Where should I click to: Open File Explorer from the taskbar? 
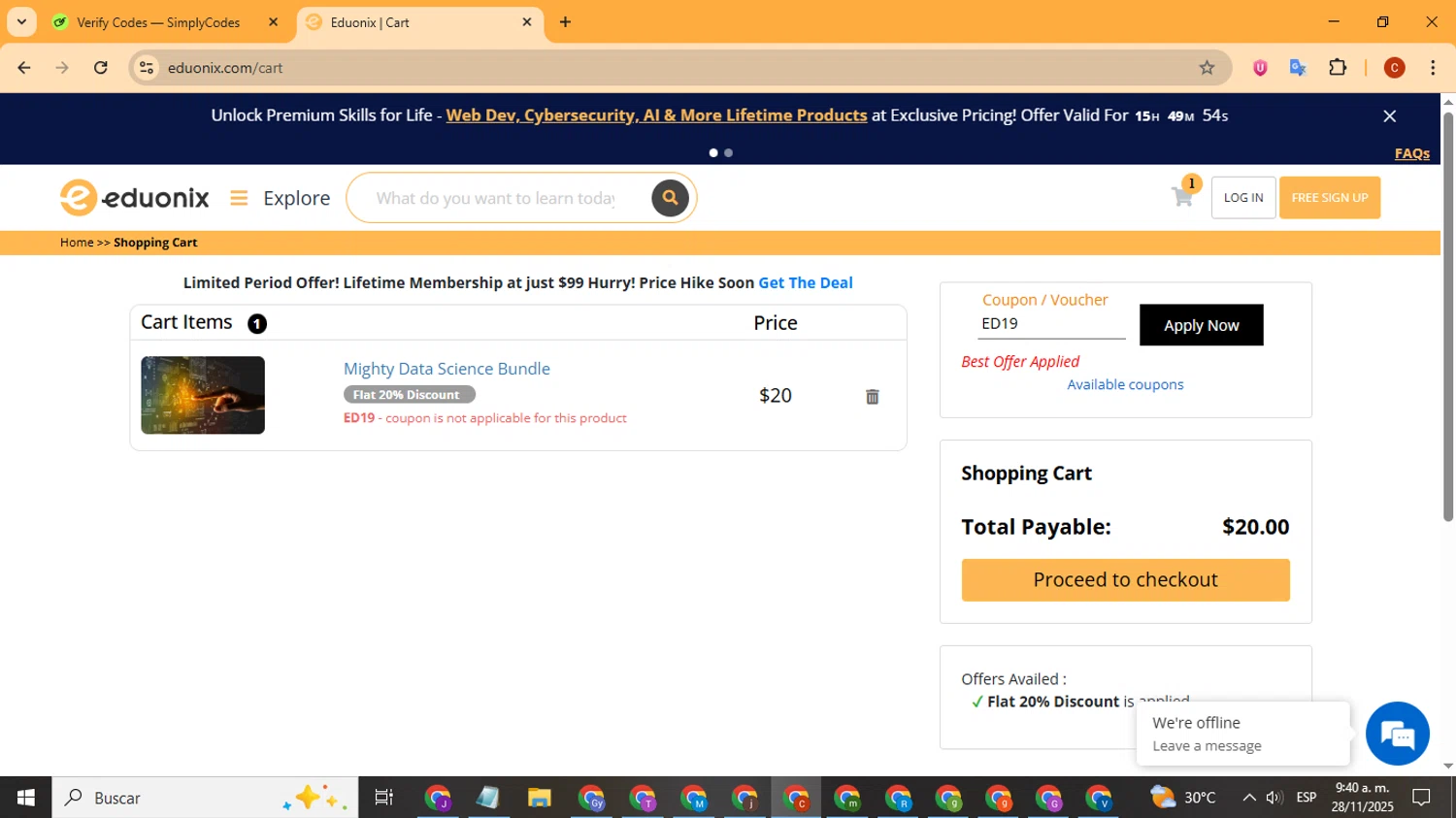point(540,798)
